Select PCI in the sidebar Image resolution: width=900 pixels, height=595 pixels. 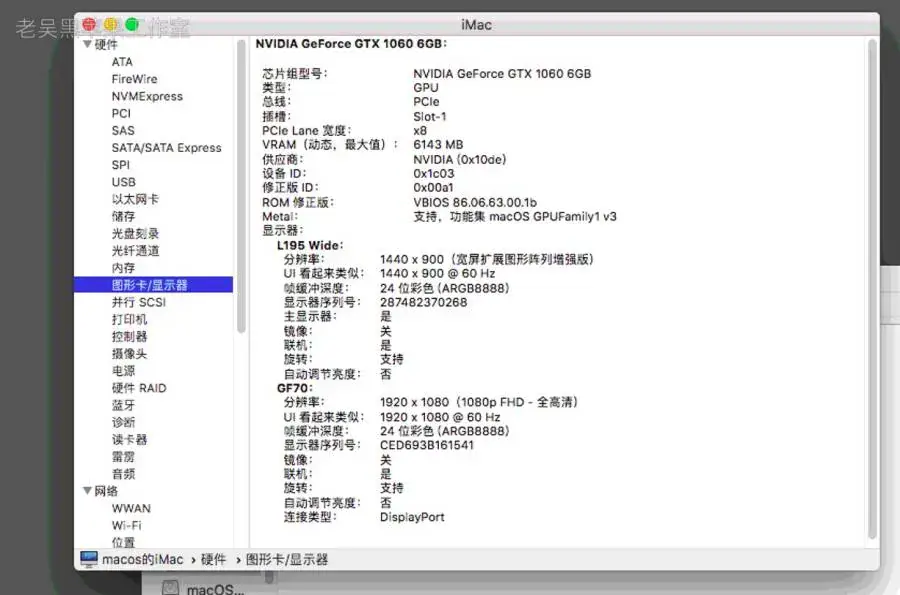coord(121,113)
